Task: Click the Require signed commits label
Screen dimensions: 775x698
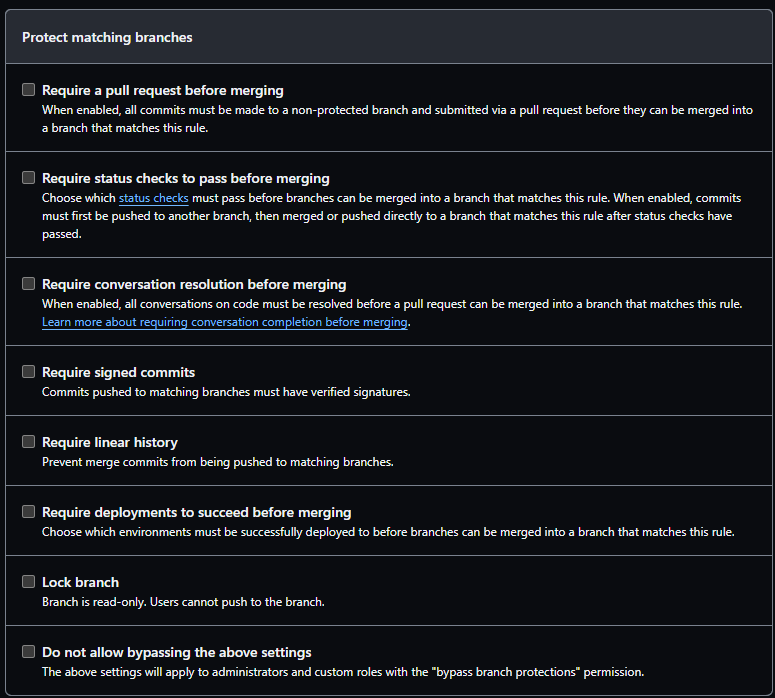Action: [119, 372]
